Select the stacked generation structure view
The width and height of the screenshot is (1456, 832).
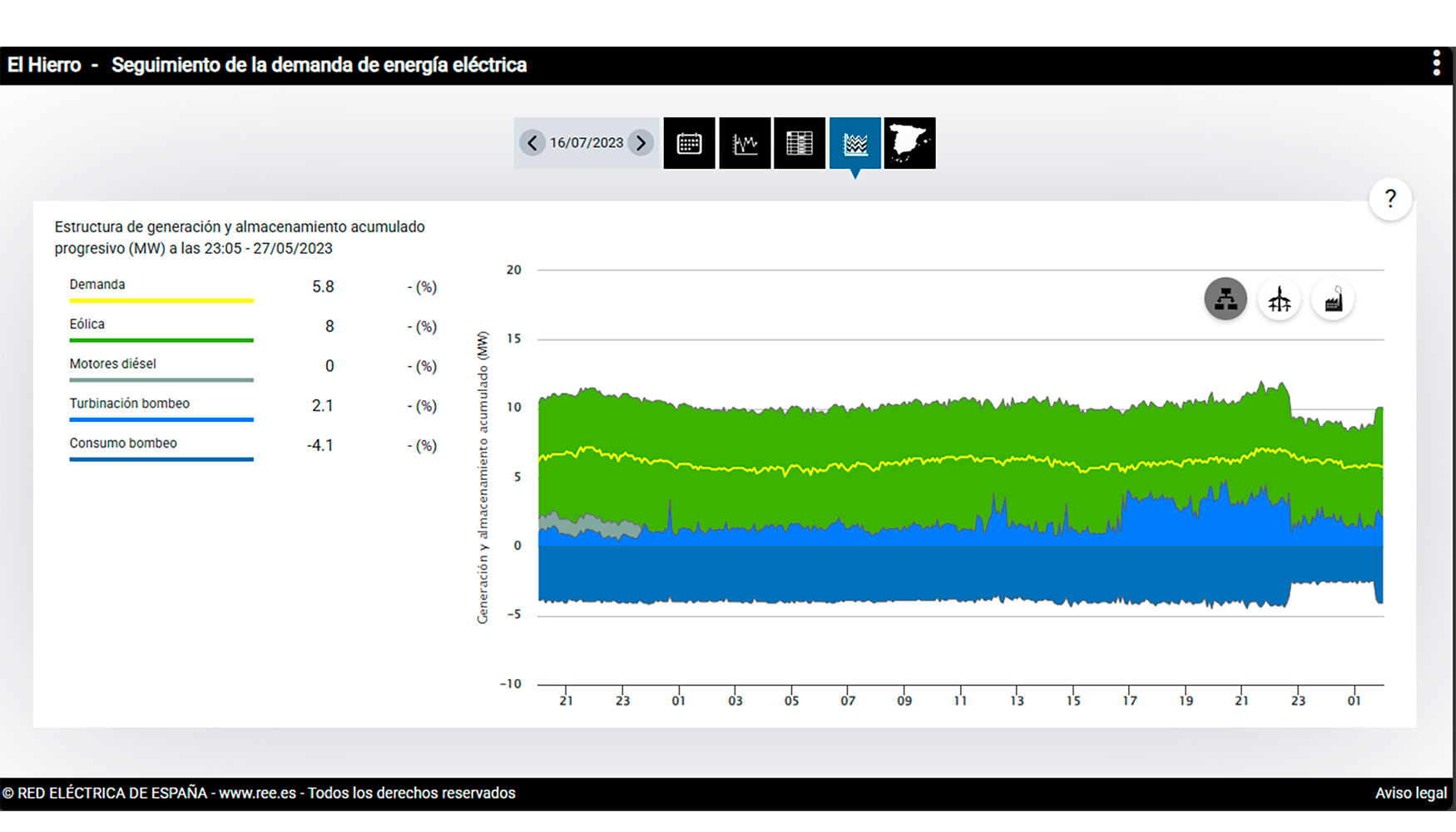[x=854, y=143]
